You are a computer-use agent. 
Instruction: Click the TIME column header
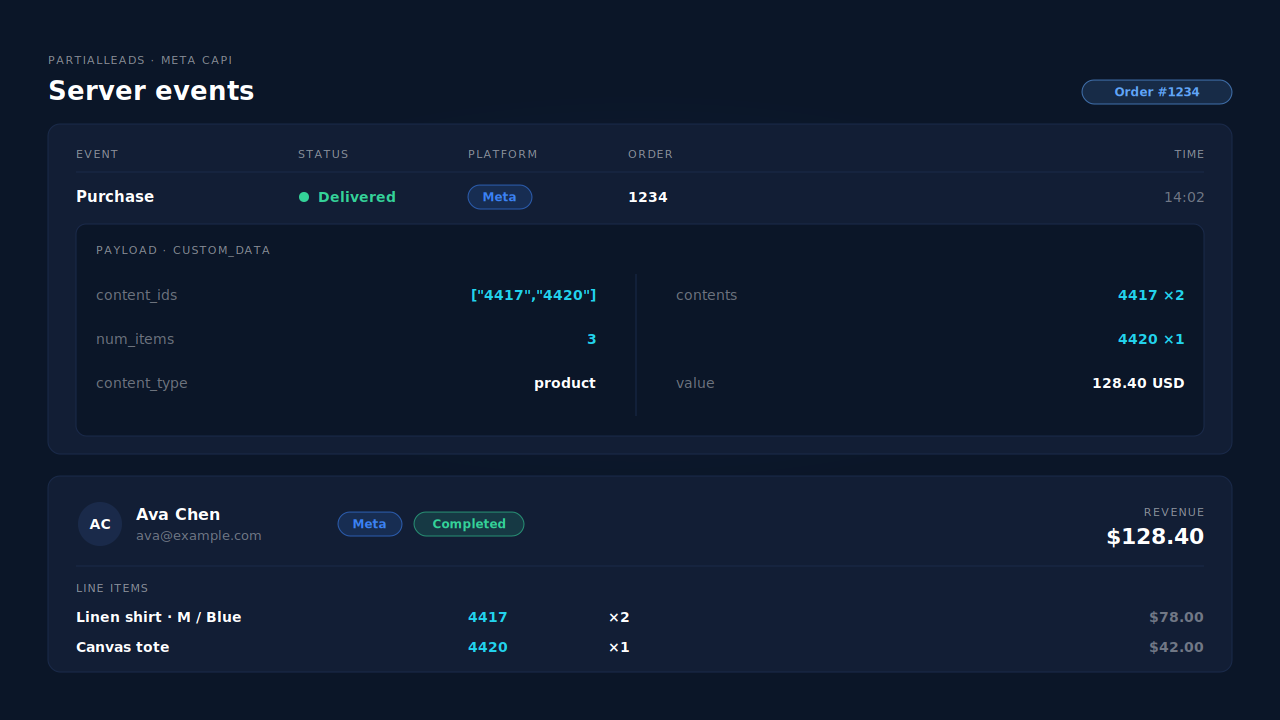click(x=1189, y=154)
